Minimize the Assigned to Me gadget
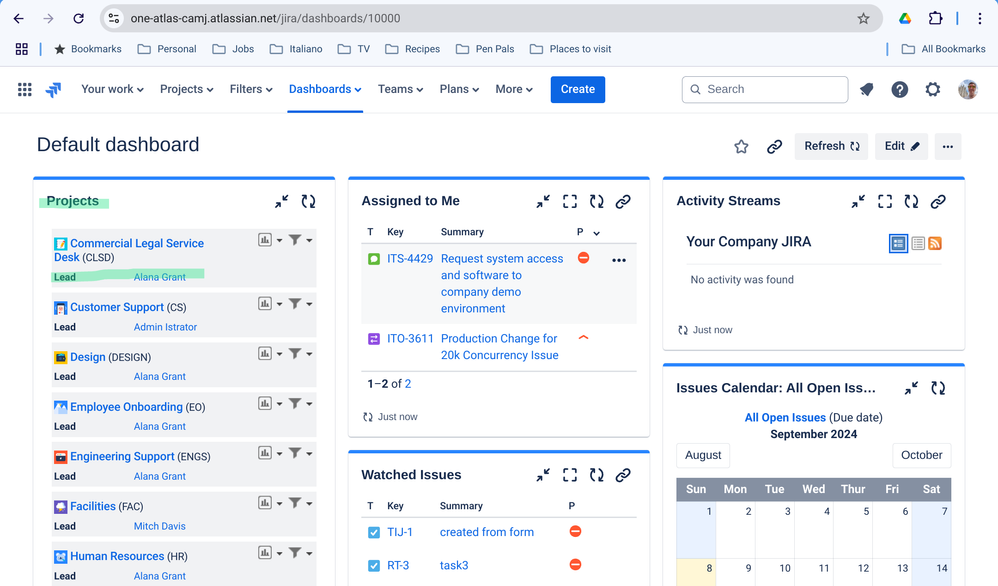 [543, 202]
